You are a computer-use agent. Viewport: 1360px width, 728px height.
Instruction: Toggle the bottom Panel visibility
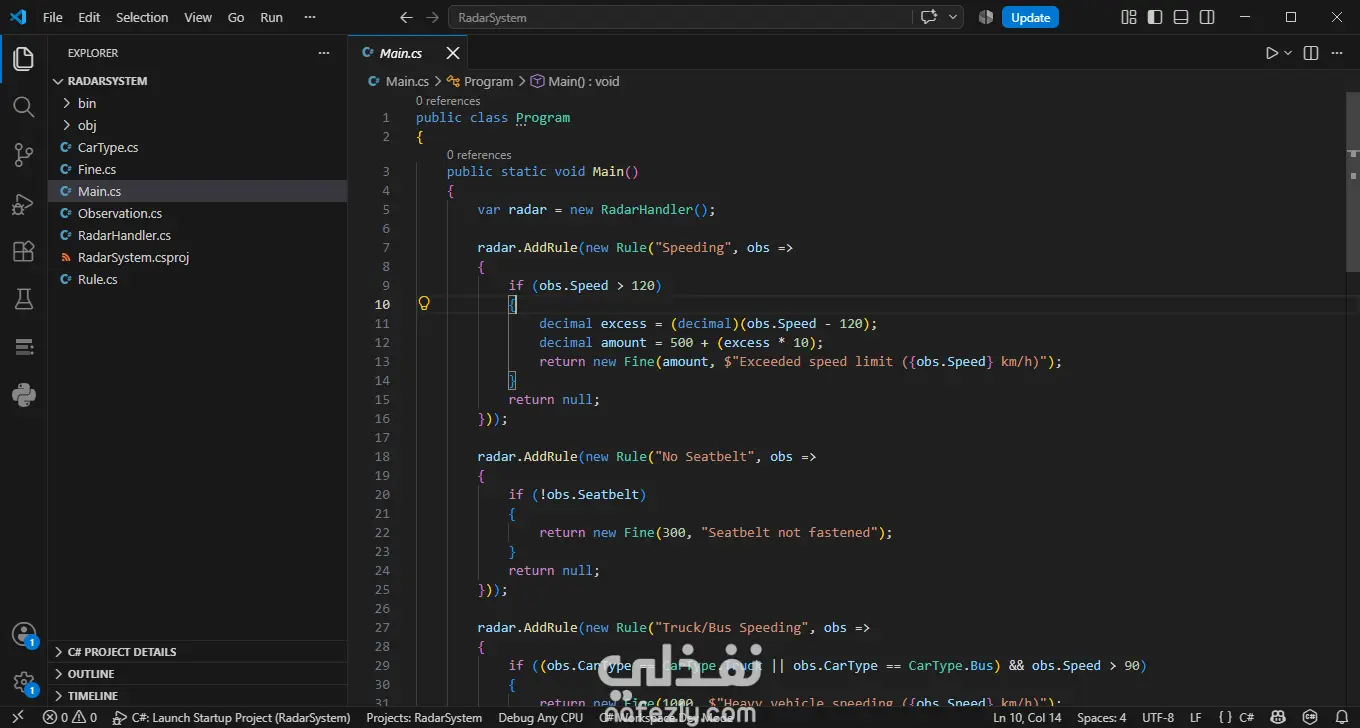(1181, 17)
